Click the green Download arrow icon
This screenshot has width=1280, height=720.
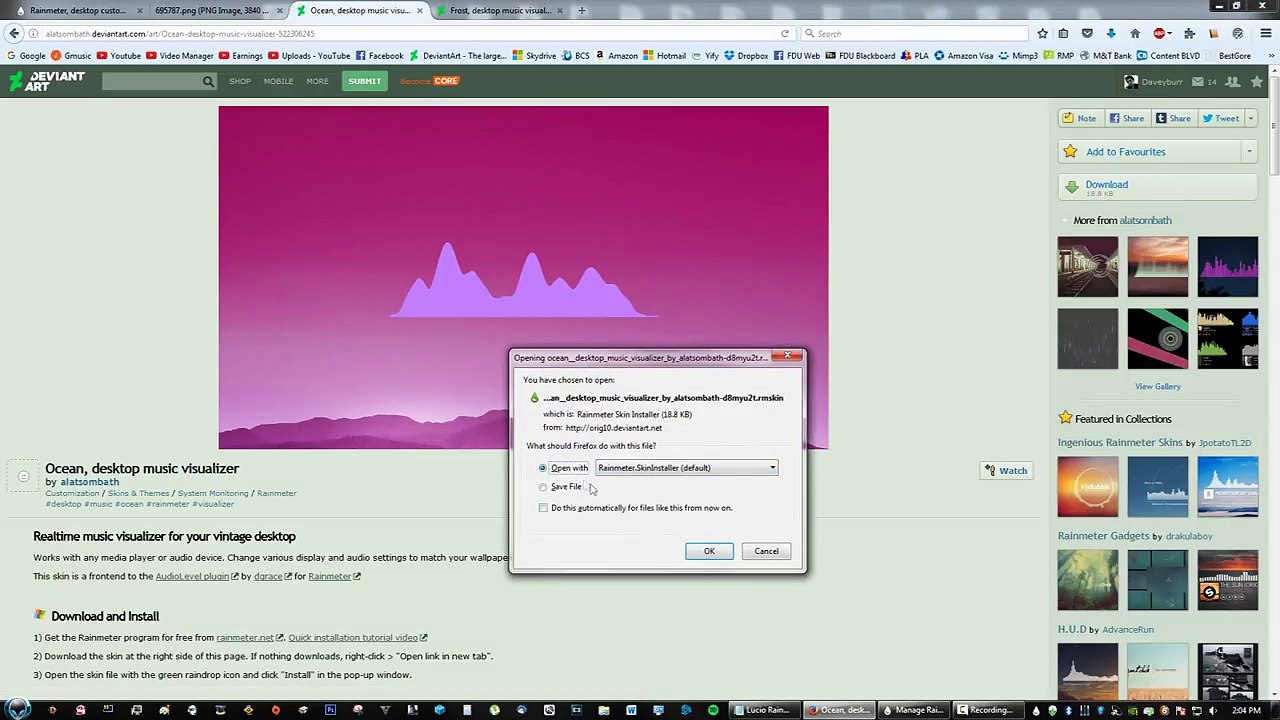tap(1071, 187)
